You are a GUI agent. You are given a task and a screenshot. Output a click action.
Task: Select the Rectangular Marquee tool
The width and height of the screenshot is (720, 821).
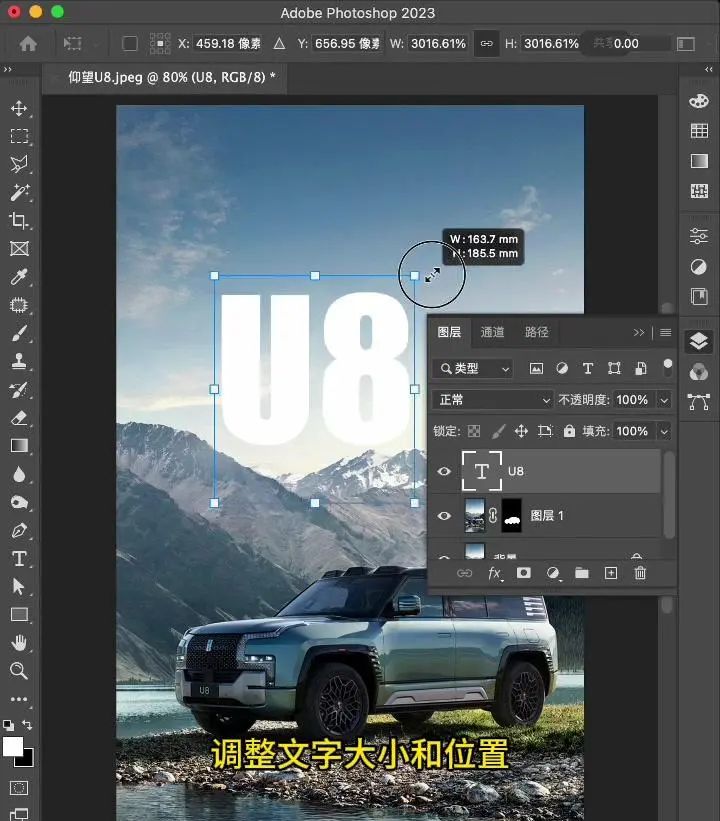tap(19, 136)
